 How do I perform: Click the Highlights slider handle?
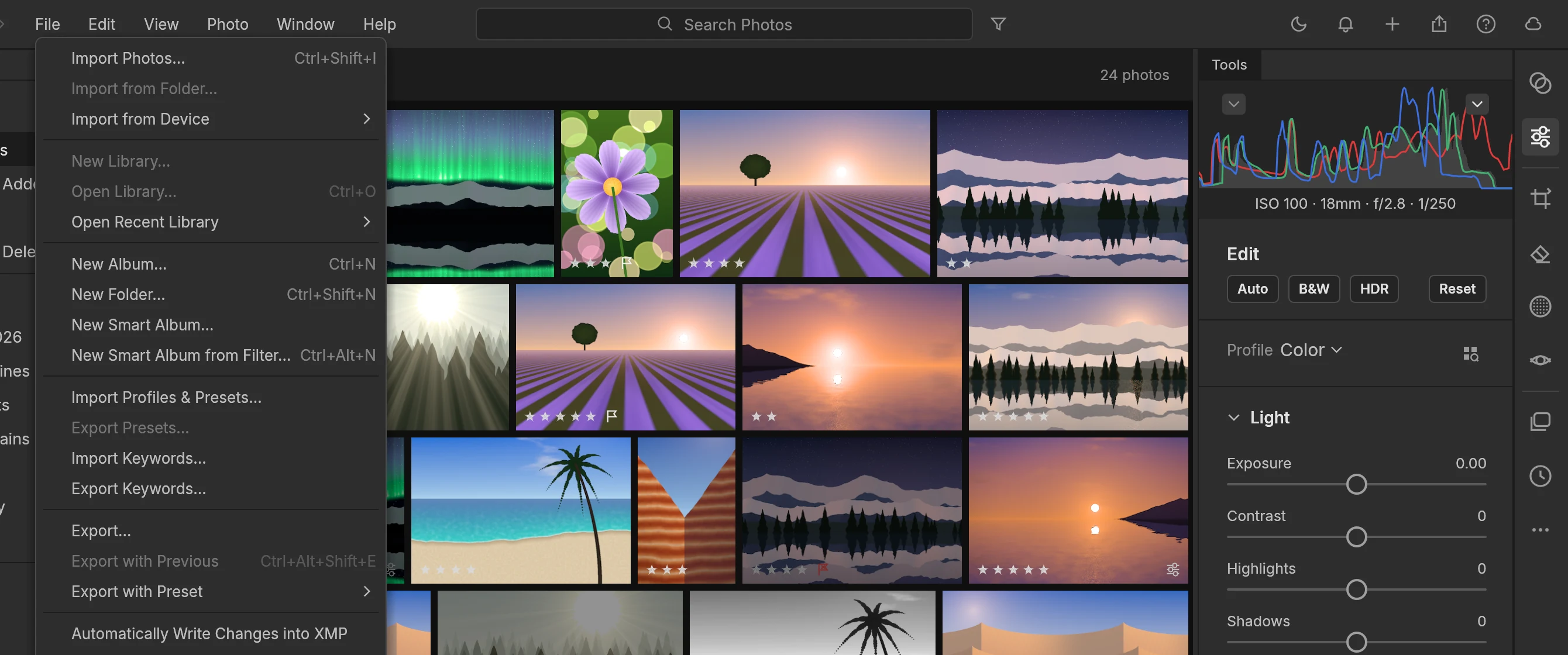[x=1356, y=590]
